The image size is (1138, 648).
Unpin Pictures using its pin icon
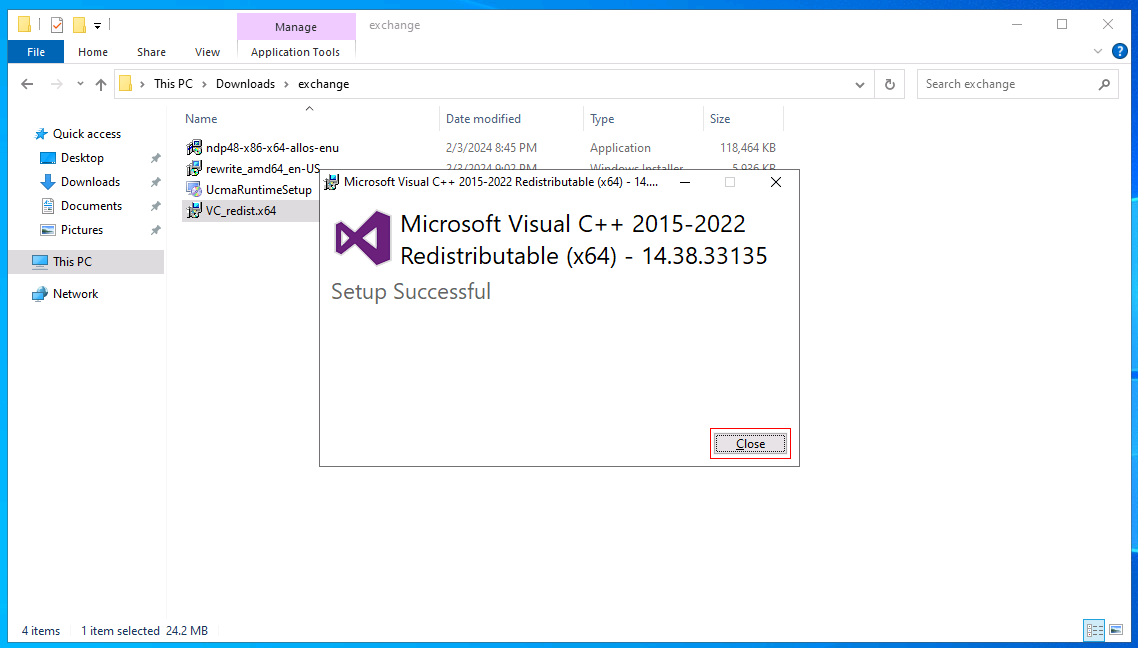coord(155,230)
